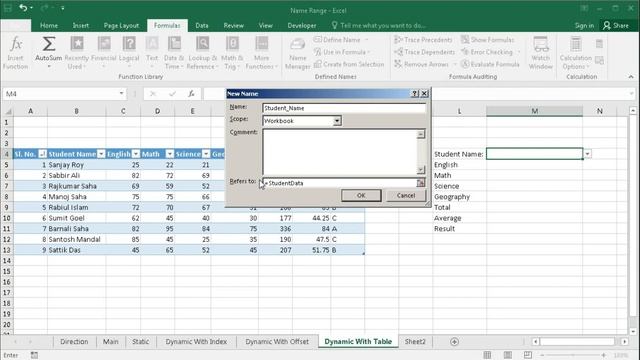Cancel the New Name dialog
Image resolution: width=640 pixels, height=360 pixels.
tap(406, 196)
